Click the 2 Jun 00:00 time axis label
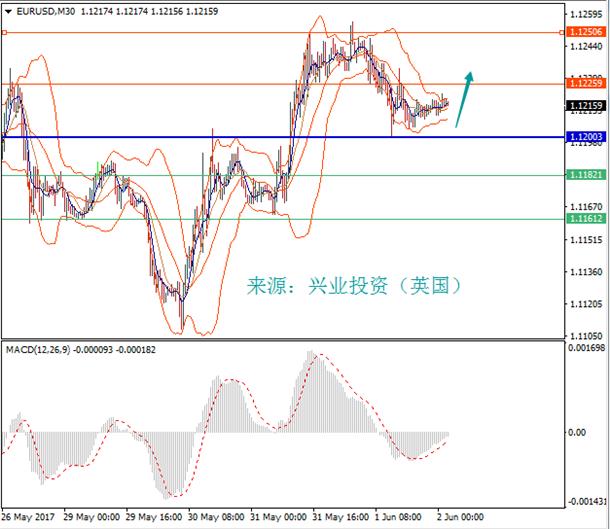The height and width of the screenshot is (529, 610). (460, 517)
